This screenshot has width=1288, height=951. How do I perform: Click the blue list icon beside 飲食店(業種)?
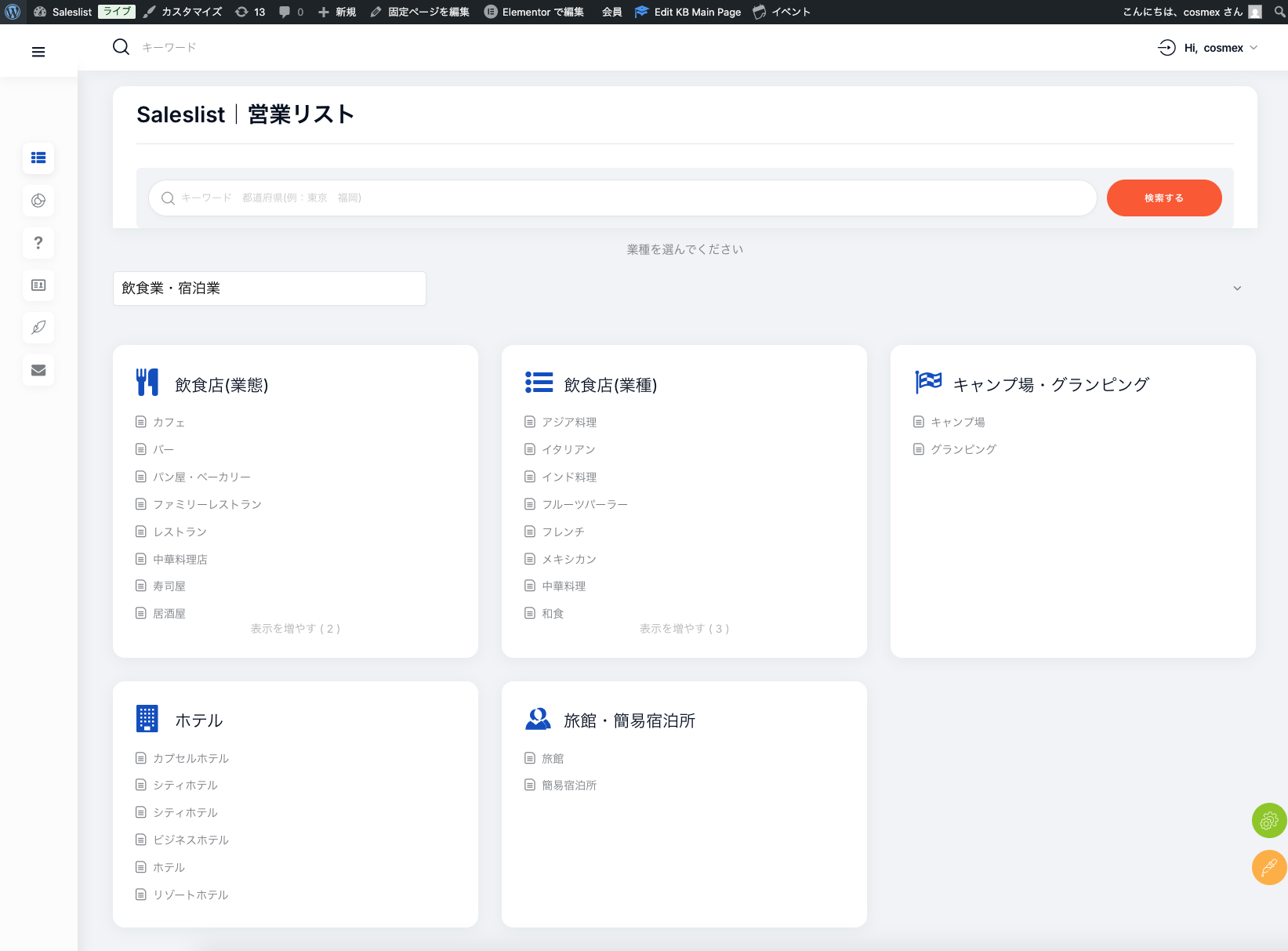point(539,383)
